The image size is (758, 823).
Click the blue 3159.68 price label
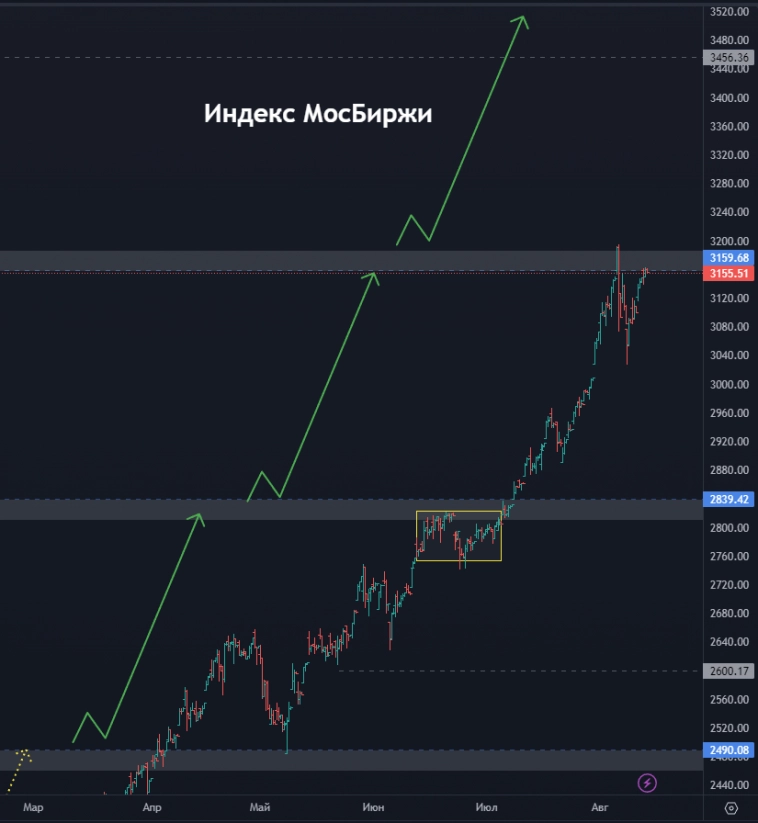[x=729, y=258]
